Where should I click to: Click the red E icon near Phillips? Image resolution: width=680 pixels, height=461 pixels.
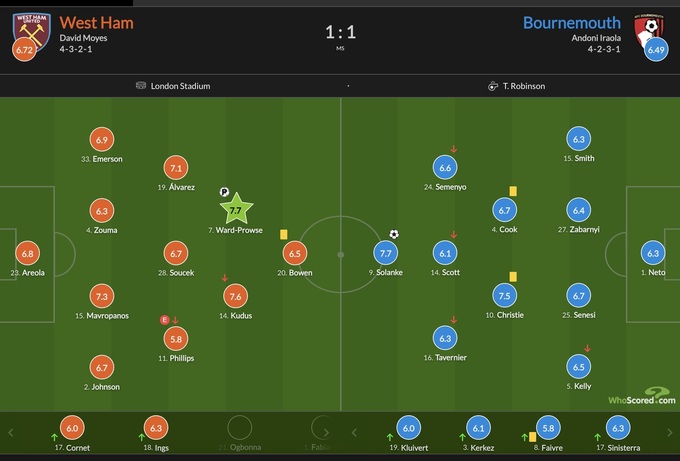(165, 320)
